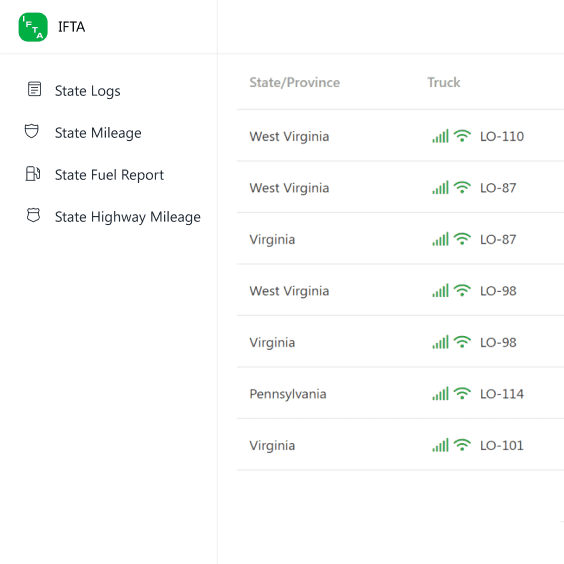Click signal bars next to LO-101
The height and width of the screenshot is (564, 564).
(x=440, y=445)
